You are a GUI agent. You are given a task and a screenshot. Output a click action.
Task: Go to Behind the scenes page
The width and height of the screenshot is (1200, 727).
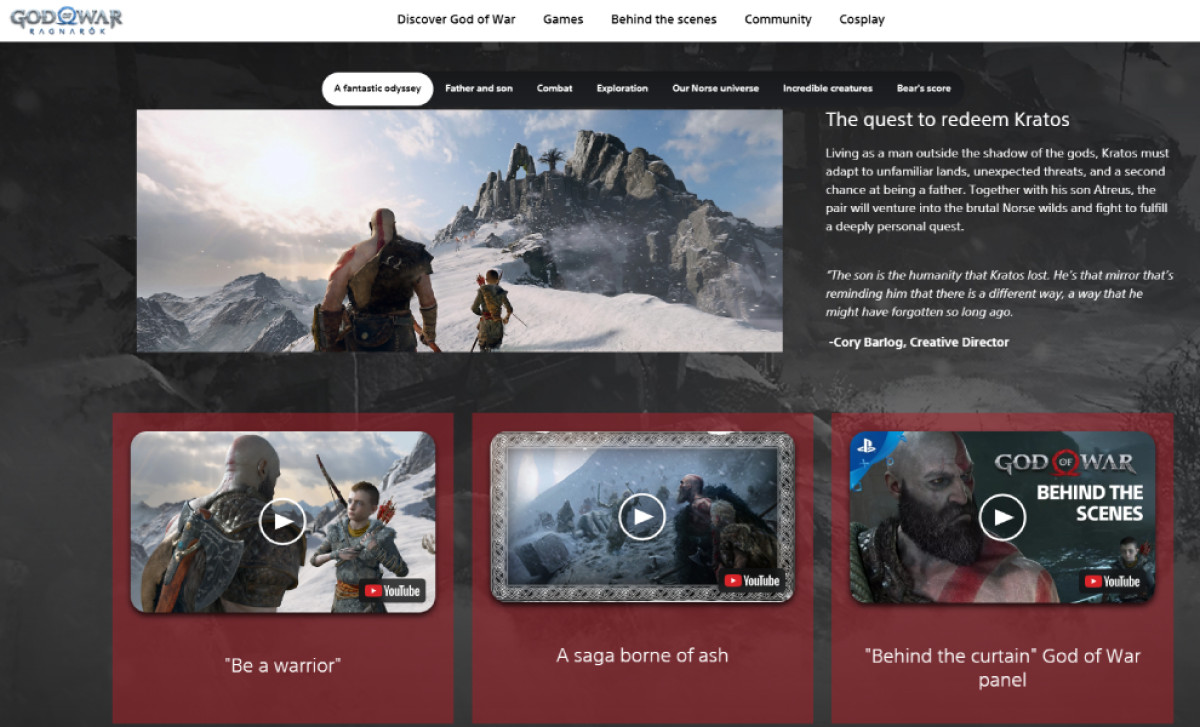[x=663, y=19]
